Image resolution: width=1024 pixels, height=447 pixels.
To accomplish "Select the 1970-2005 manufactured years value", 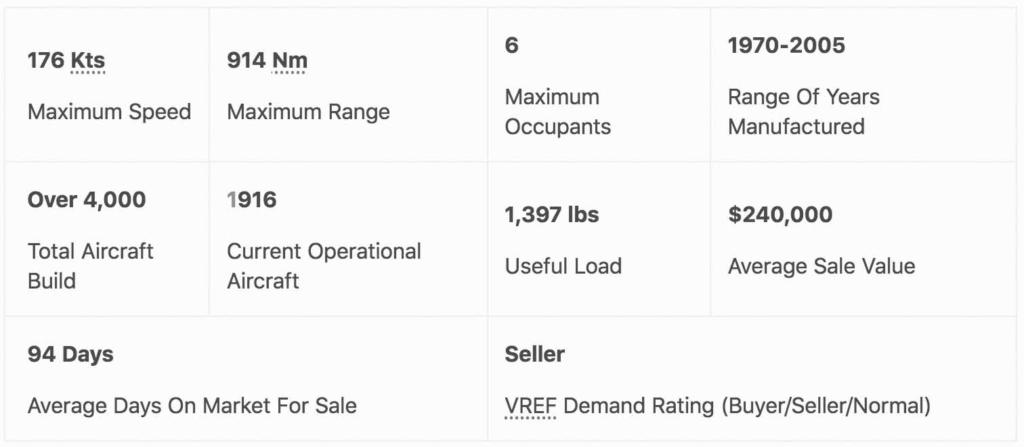I will [786, 46].
